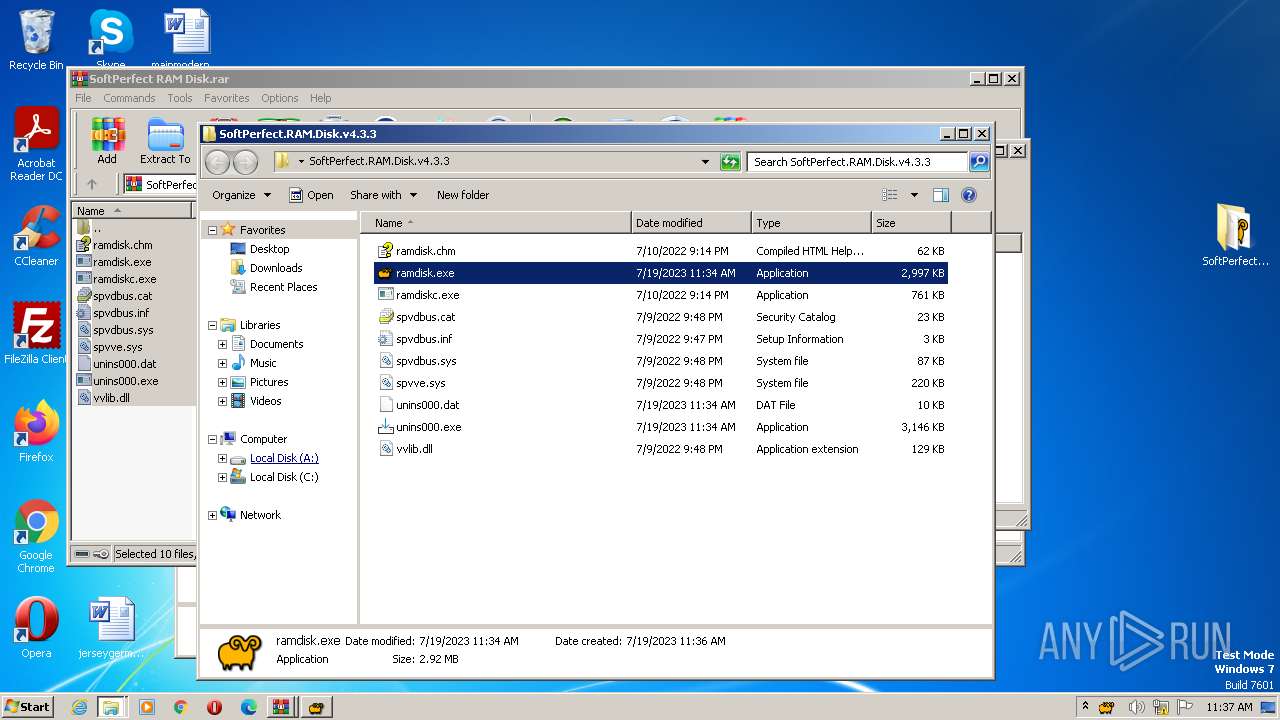Click the search magnifier icon in Explorer

979,161
